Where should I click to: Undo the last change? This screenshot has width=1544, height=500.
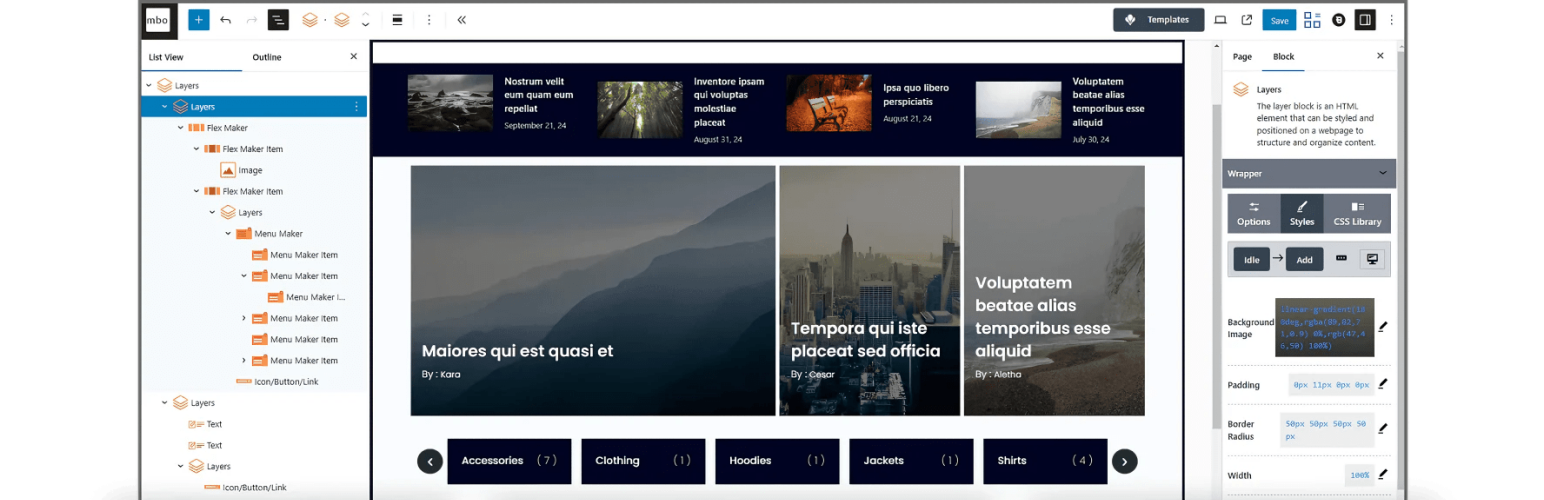[x=225, y=19]
